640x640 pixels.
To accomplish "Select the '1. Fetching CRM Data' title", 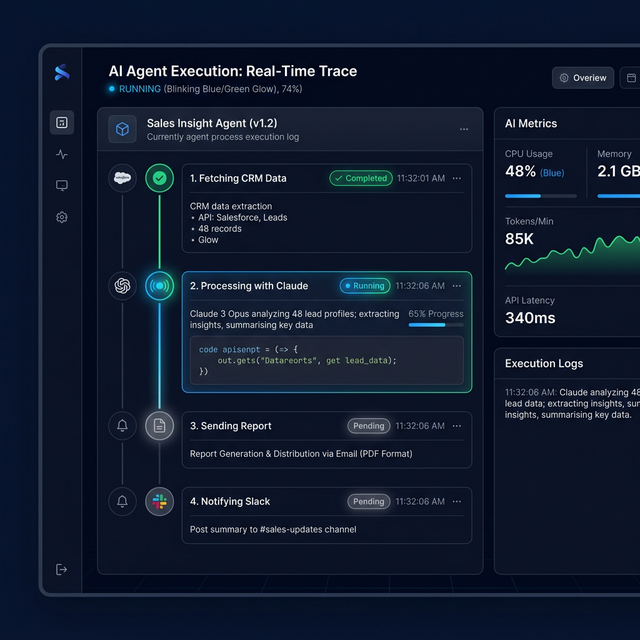I will point(238,178).
